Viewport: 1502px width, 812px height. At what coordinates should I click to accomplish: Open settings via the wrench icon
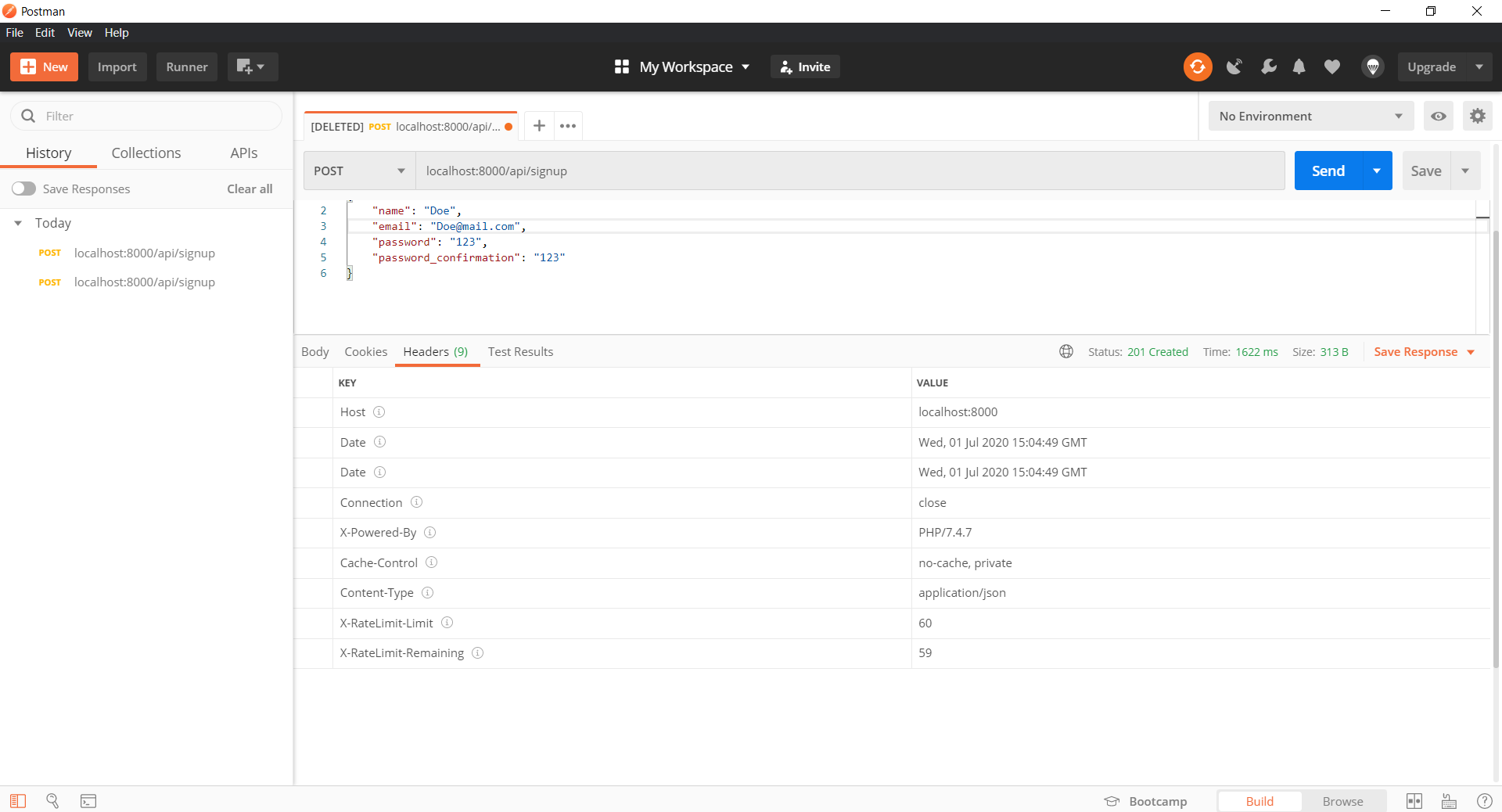coord(1268,66)
